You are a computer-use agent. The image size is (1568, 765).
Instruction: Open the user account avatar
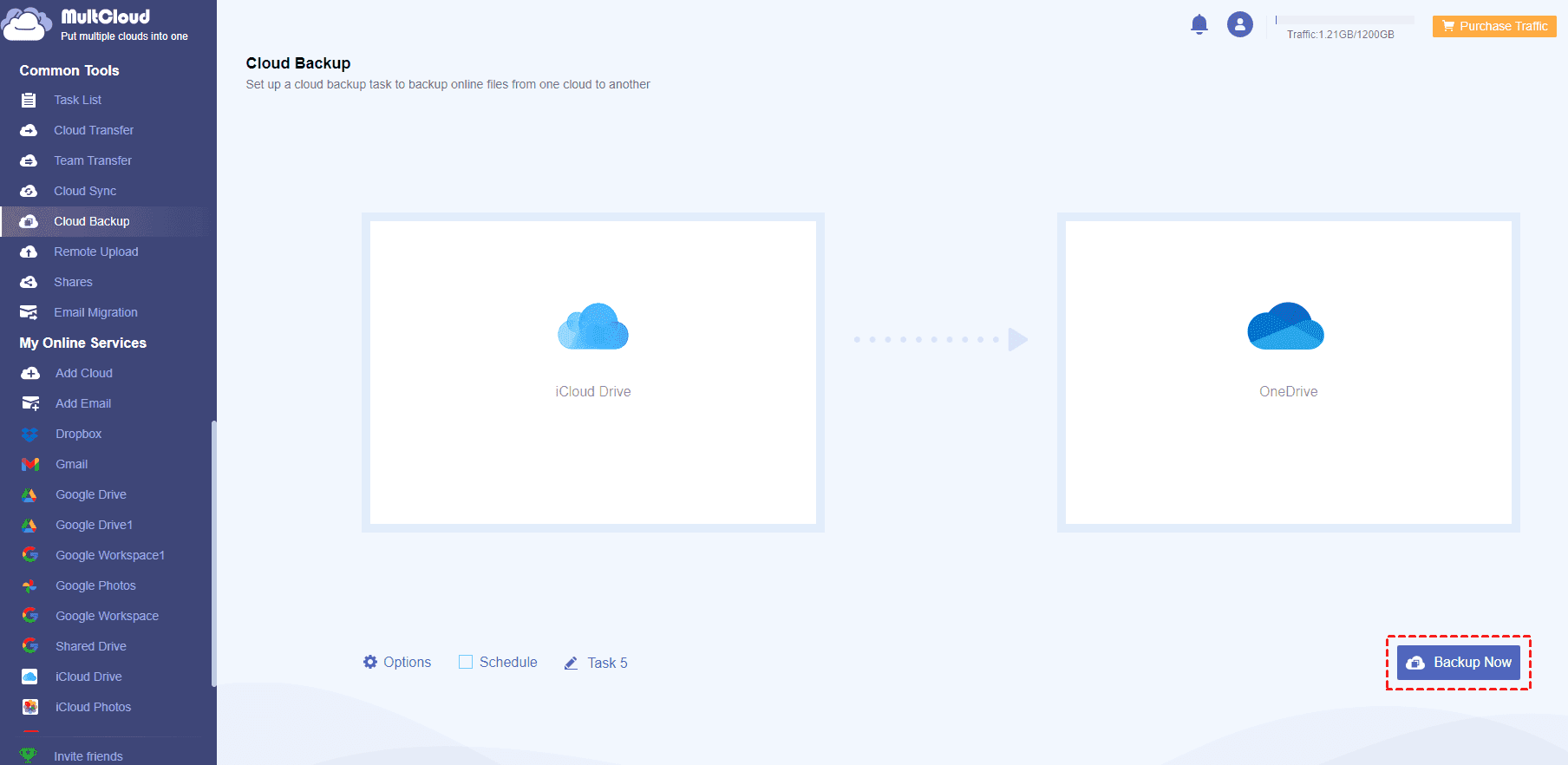(x=1240, y=24)
